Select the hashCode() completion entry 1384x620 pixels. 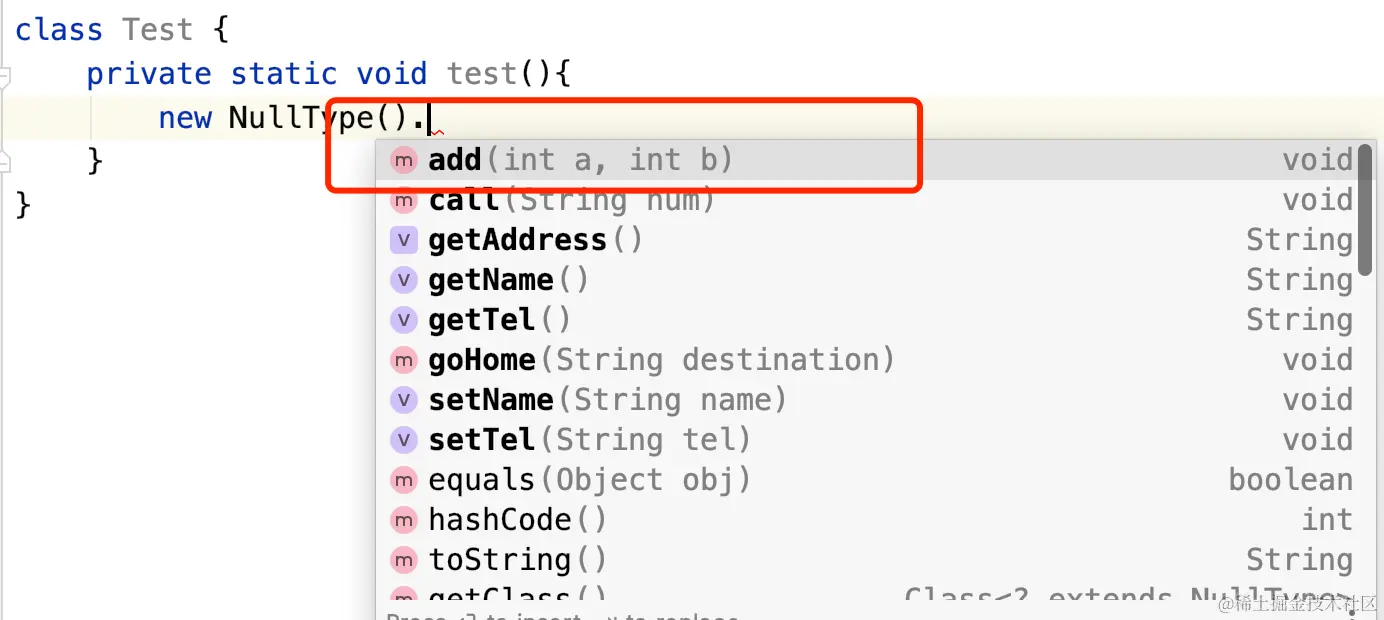(867, 520)
